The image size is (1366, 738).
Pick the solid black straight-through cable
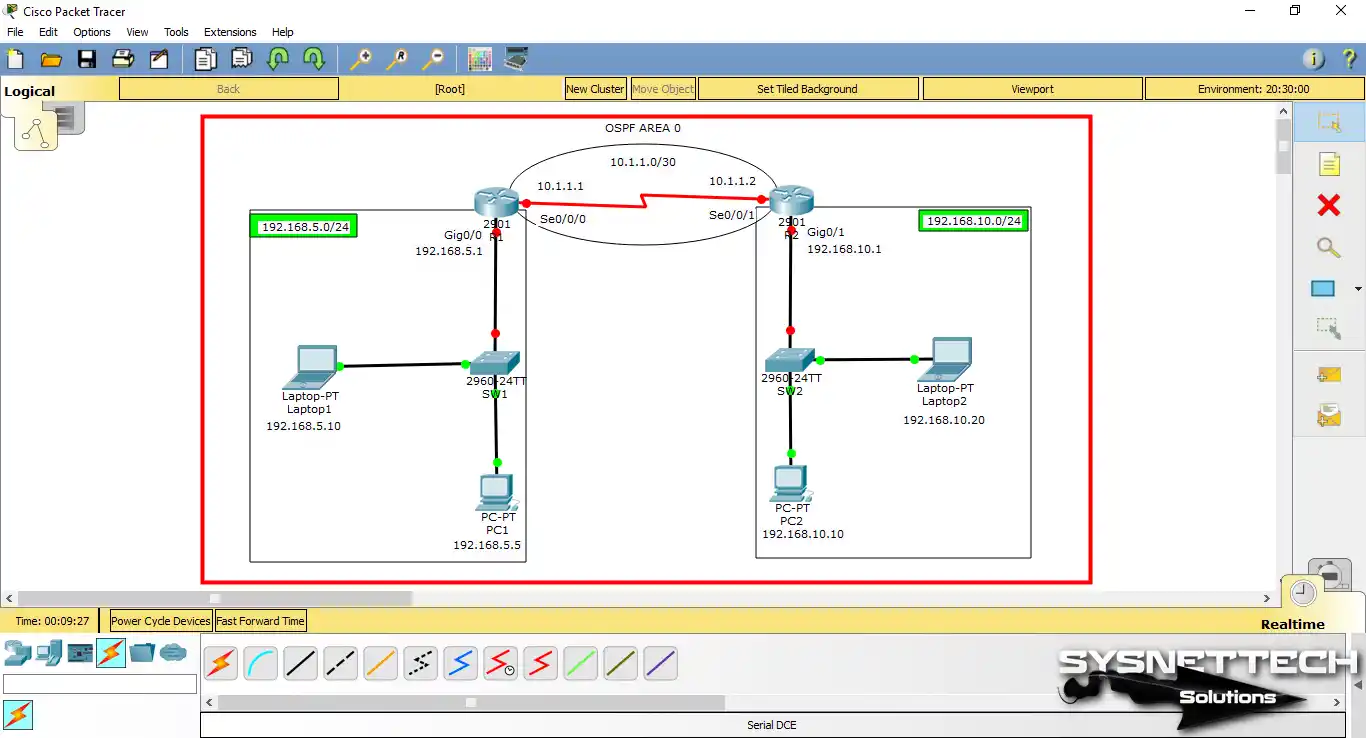(300, 663)
